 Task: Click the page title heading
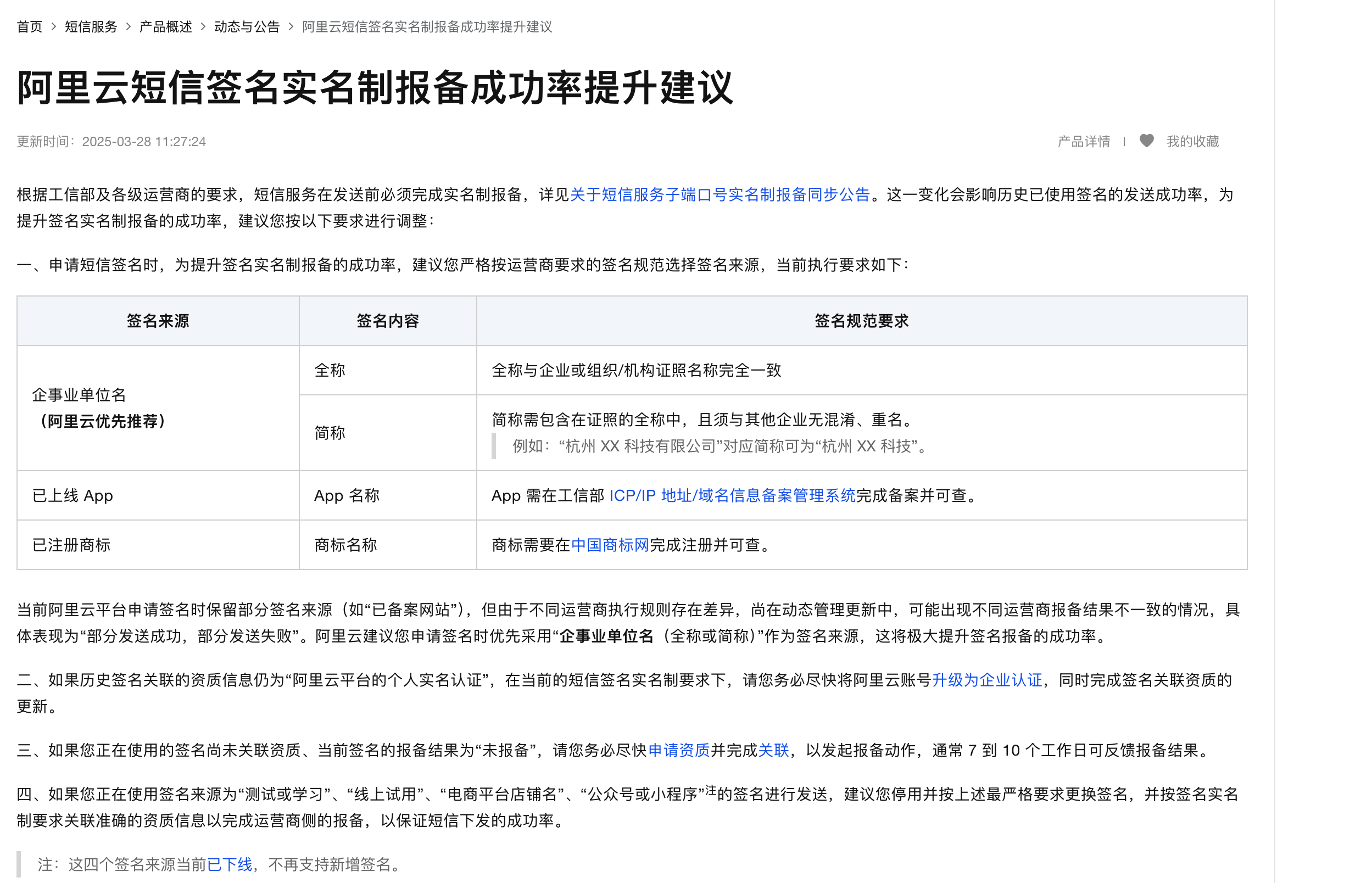point(375,88)
